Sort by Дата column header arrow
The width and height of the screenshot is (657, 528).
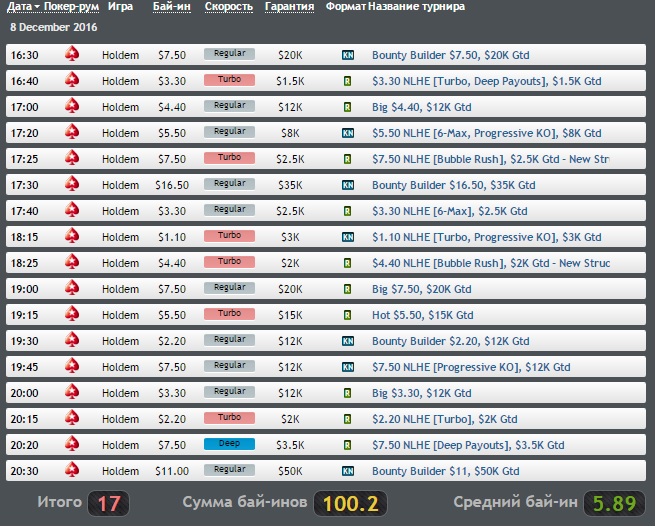click(37, 7)
